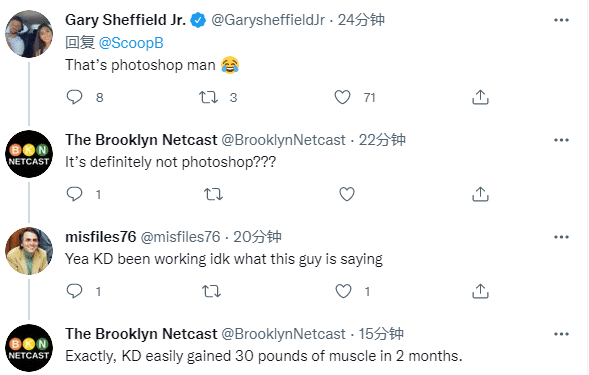Retweet 'It's definitely not photoshop???' tweet

tap(213, 194)
